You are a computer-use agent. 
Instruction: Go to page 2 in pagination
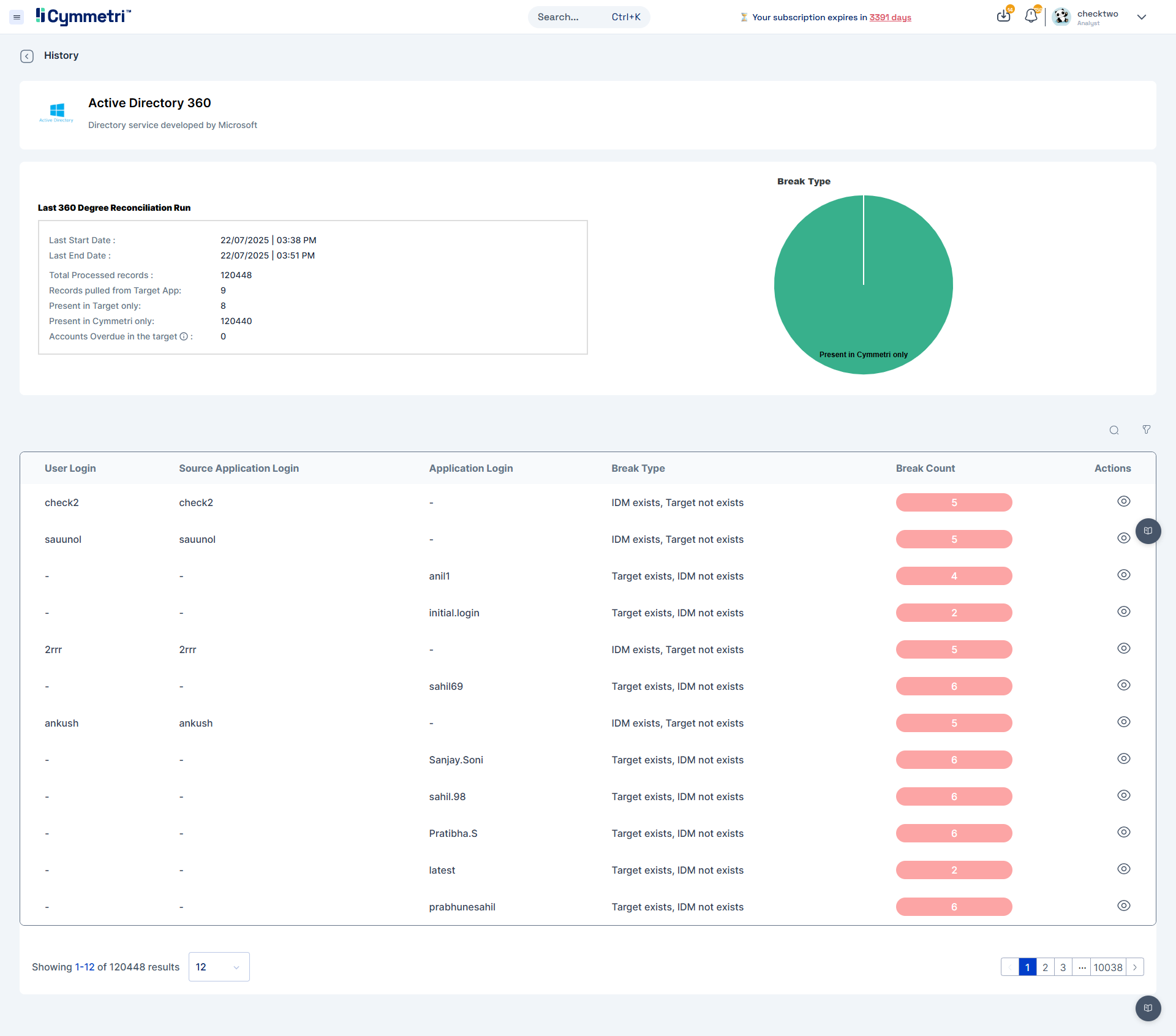[x=1046, y=967]
